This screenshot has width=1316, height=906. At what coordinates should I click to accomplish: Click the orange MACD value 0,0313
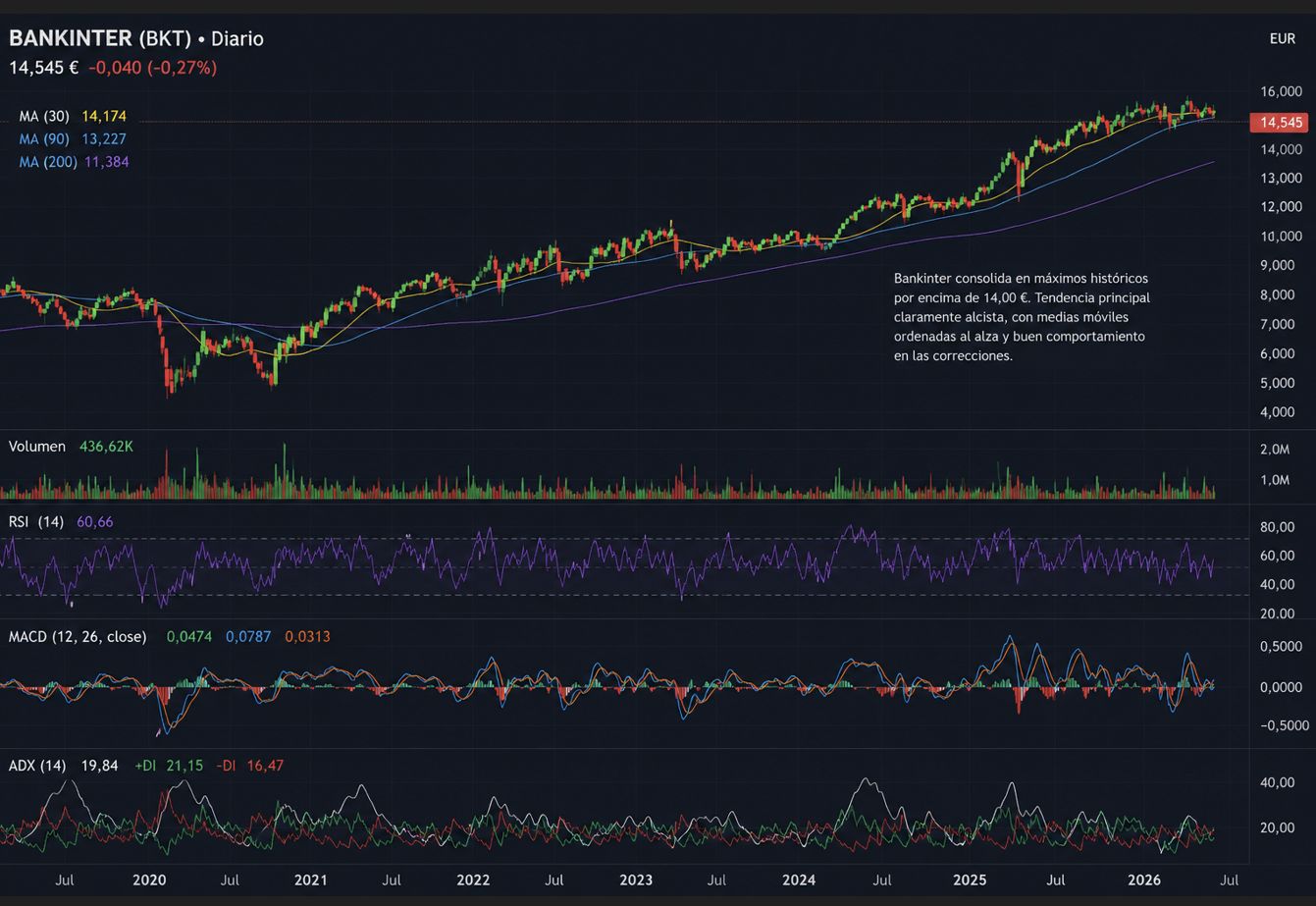click(x=307, y=637)
